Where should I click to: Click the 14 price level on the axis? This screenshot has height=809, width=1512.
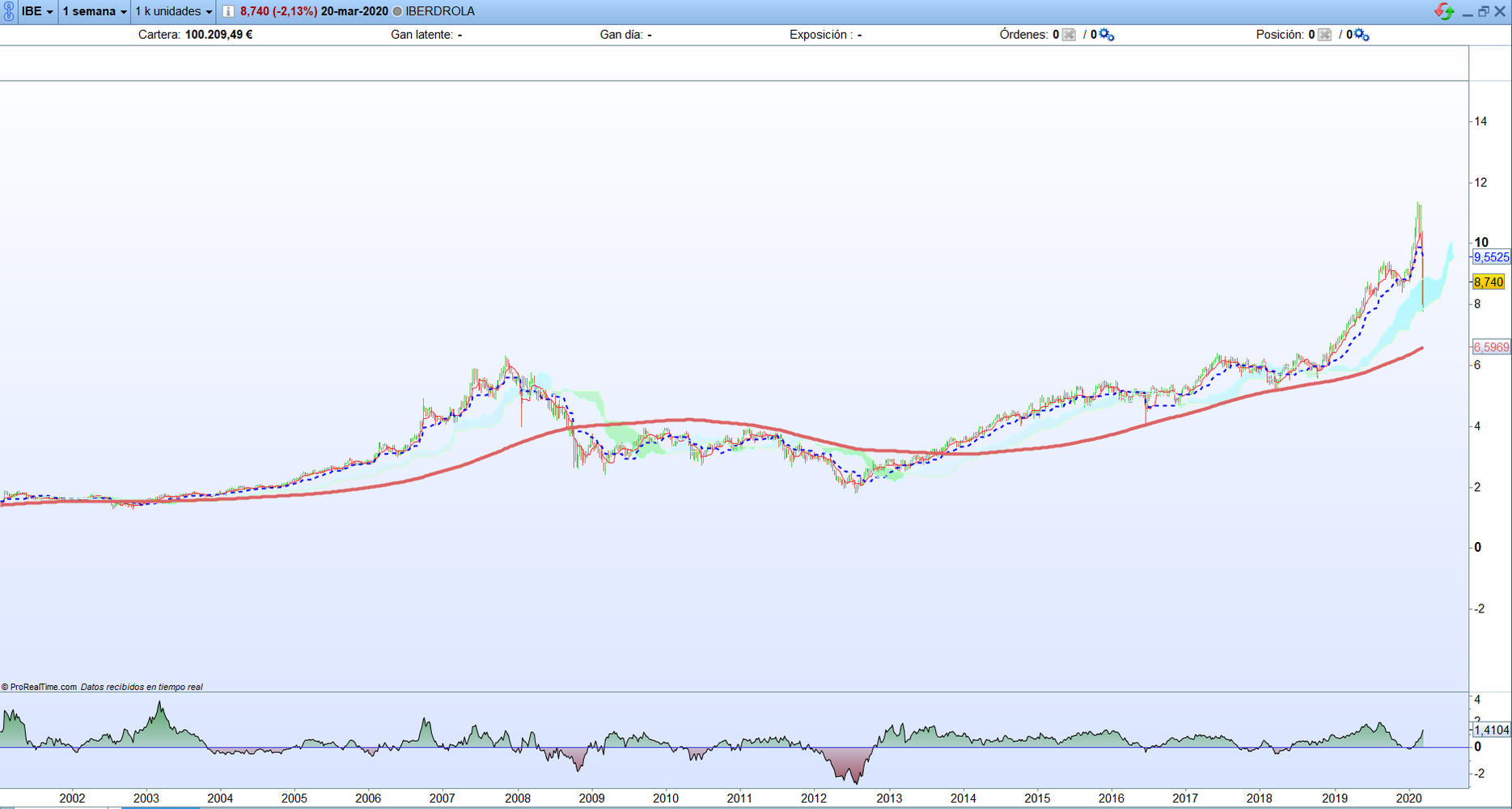(1480, 121)
